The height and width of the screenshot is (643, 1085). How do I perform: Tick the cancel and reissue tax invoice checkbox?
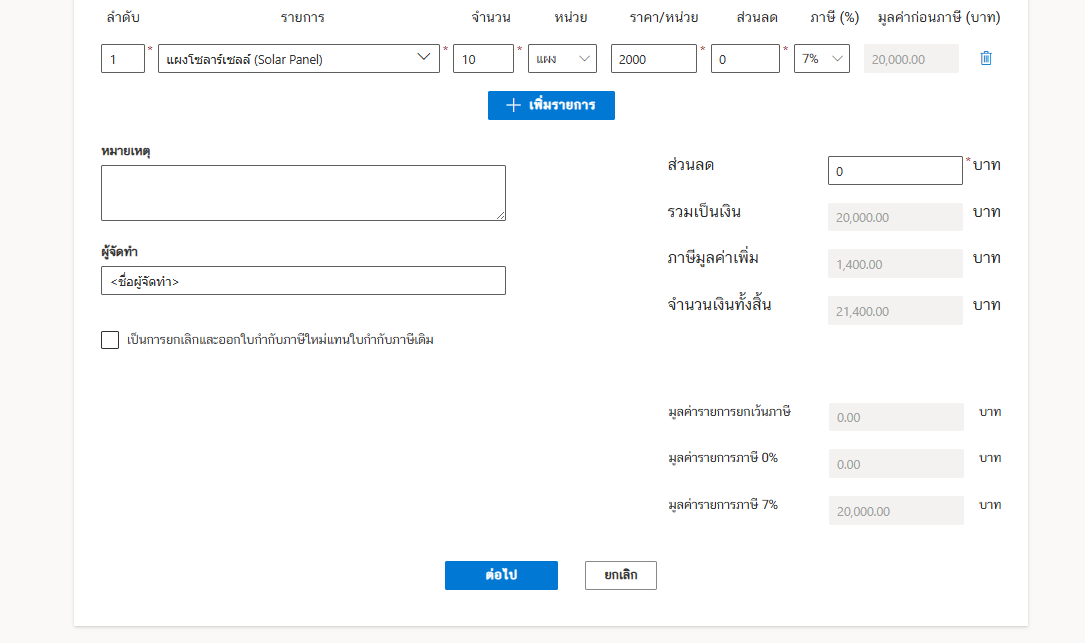coord(110,340)
